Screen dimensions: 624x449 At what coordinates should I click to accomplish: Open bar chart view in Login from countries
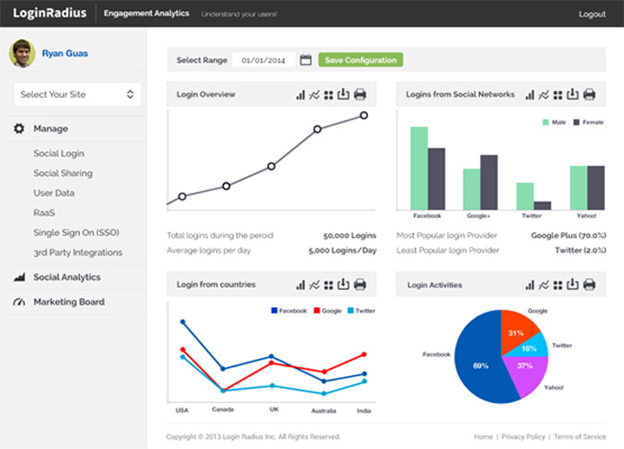(300, 285)
